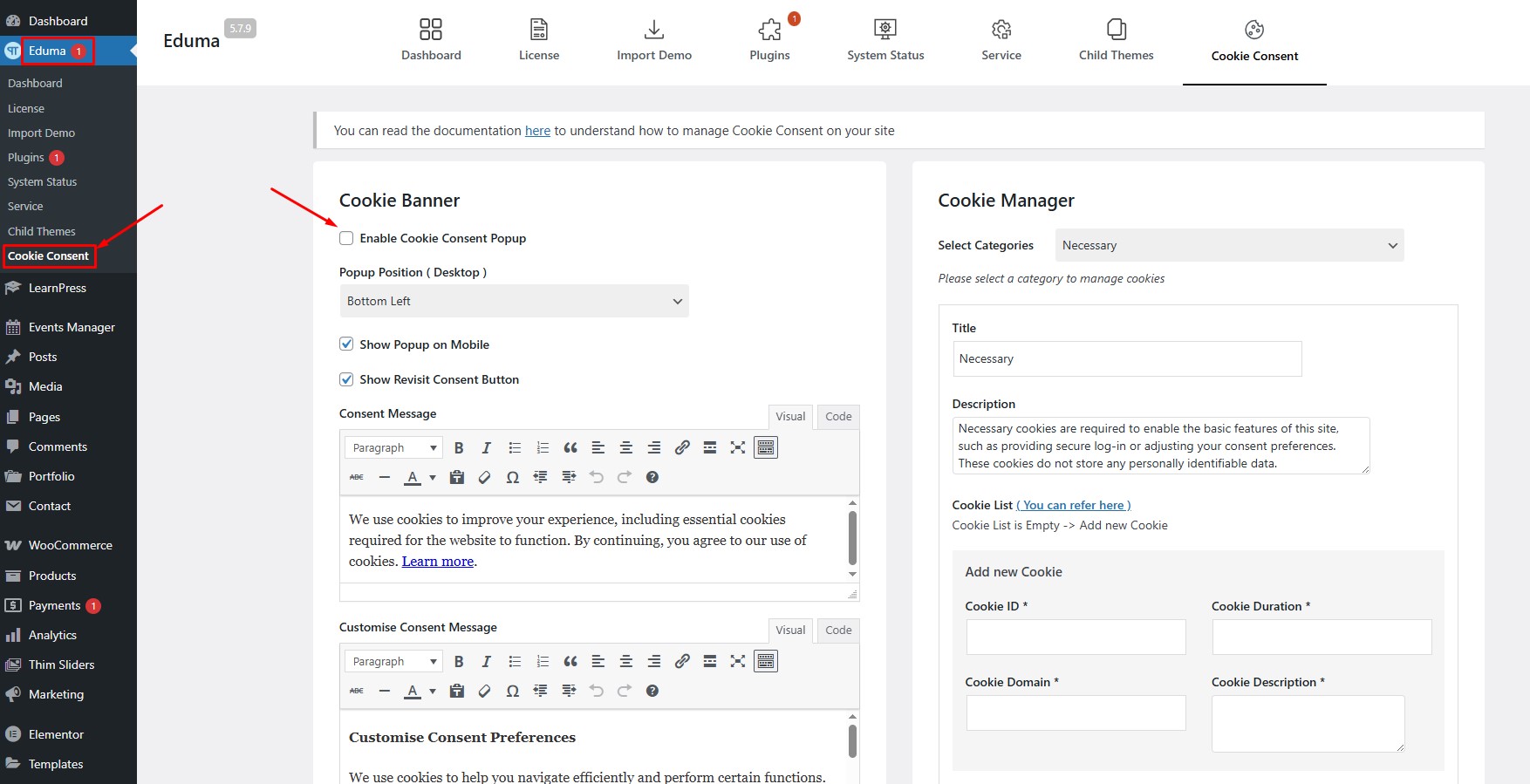The height and width of the screenshot is (784, 1530).
Task: Click the Cookie ID input field
Action: (x=1076, y=637)
